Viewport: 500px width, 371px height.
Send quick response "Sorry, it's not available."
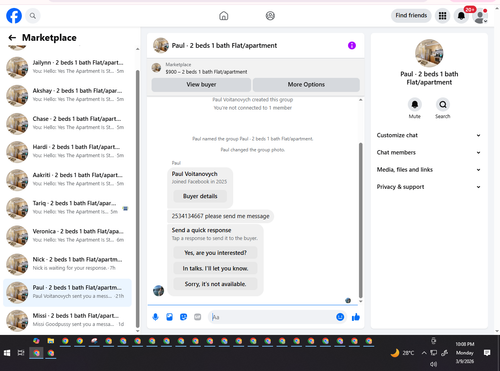click(215, 284)
